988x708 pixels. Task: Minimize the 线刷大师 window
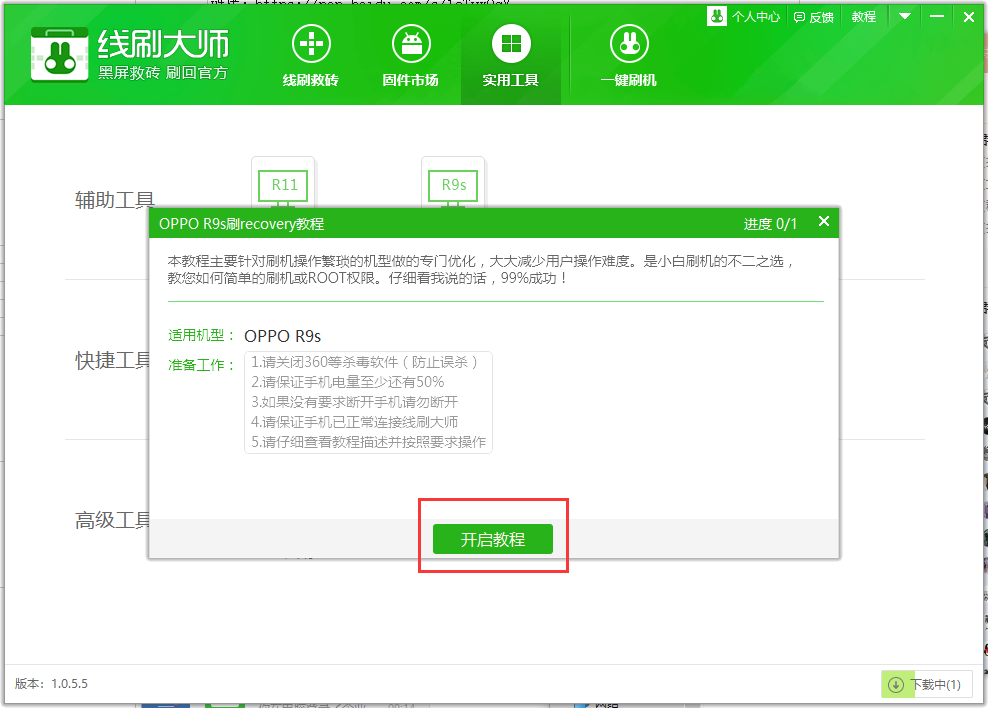937,16
